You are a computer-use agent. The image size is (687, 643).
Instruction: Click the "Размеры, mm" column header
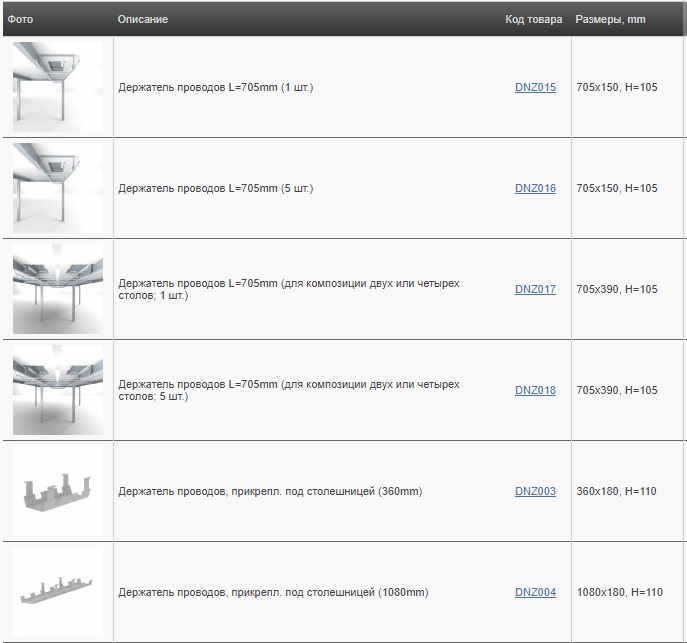point(608,20)
